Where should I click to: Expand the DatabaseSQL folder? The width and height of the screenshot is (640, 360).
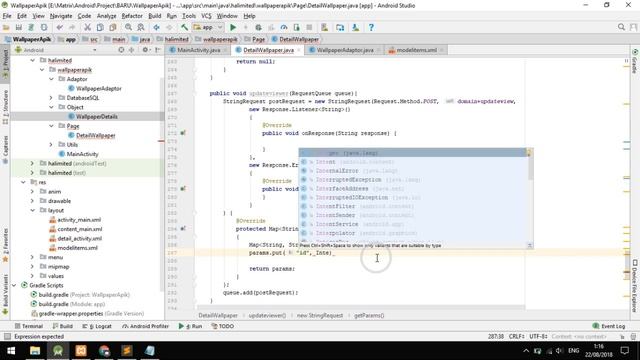51,98
